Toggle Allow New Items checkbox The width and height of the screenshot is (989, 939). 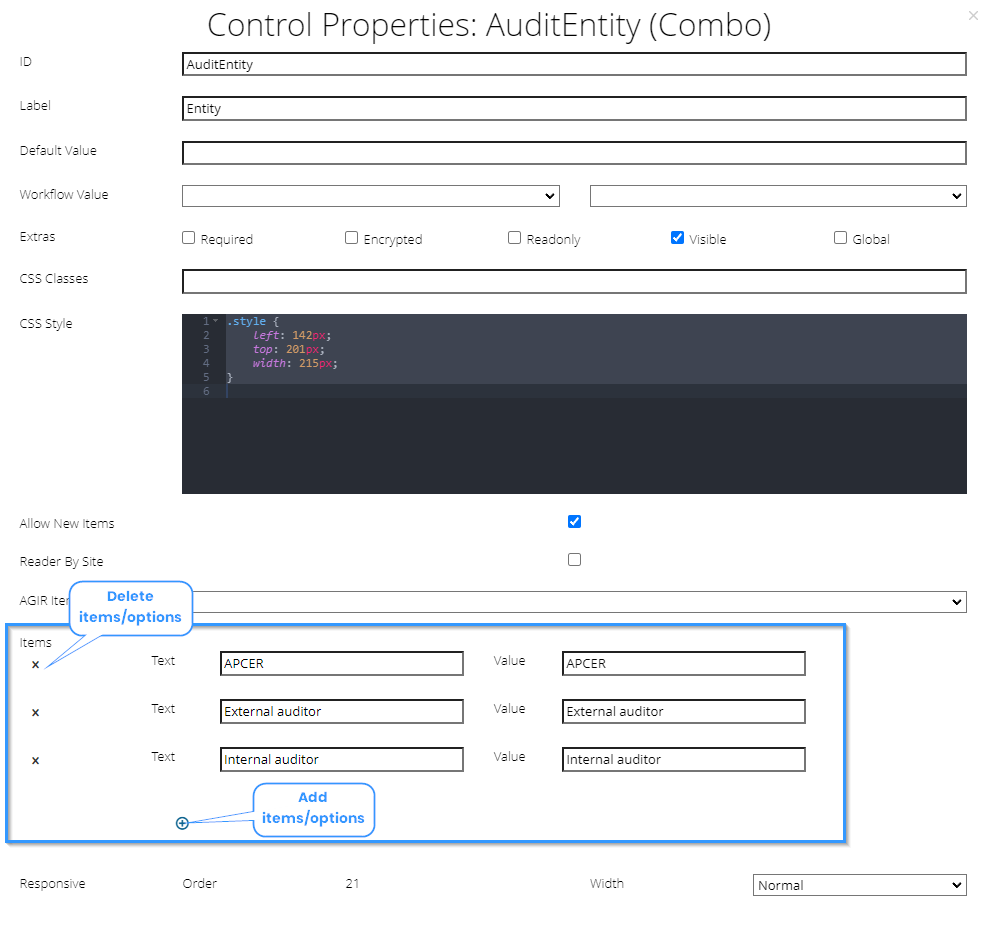click(575, 522)
